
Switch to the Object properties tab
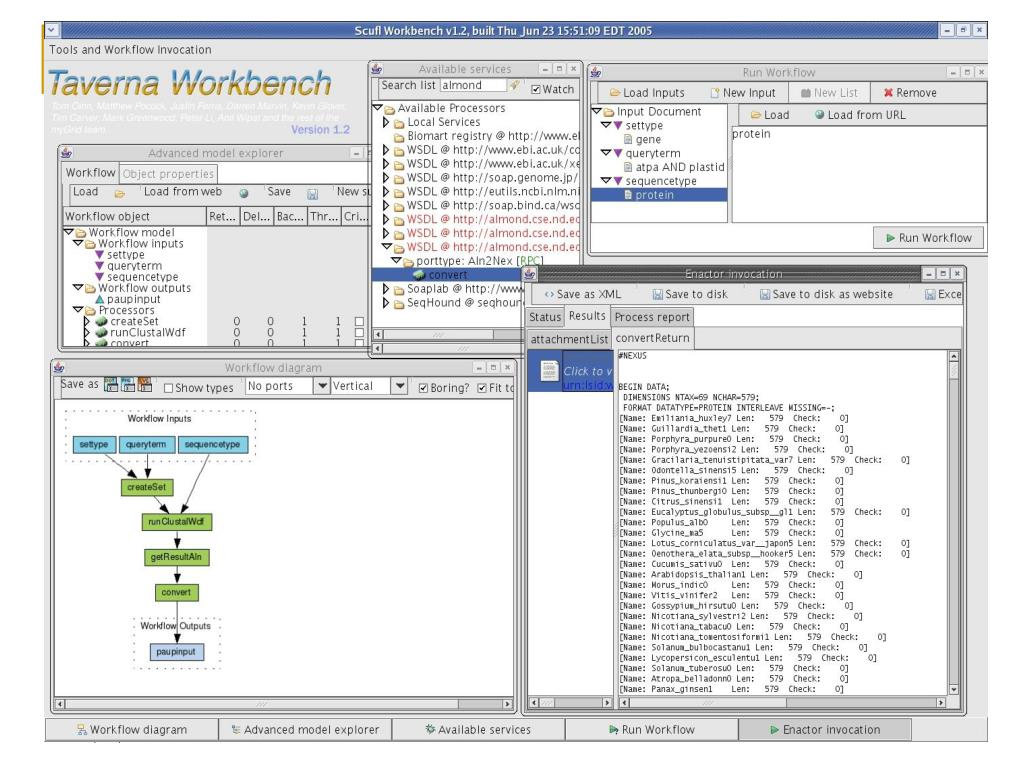point(168,174)
